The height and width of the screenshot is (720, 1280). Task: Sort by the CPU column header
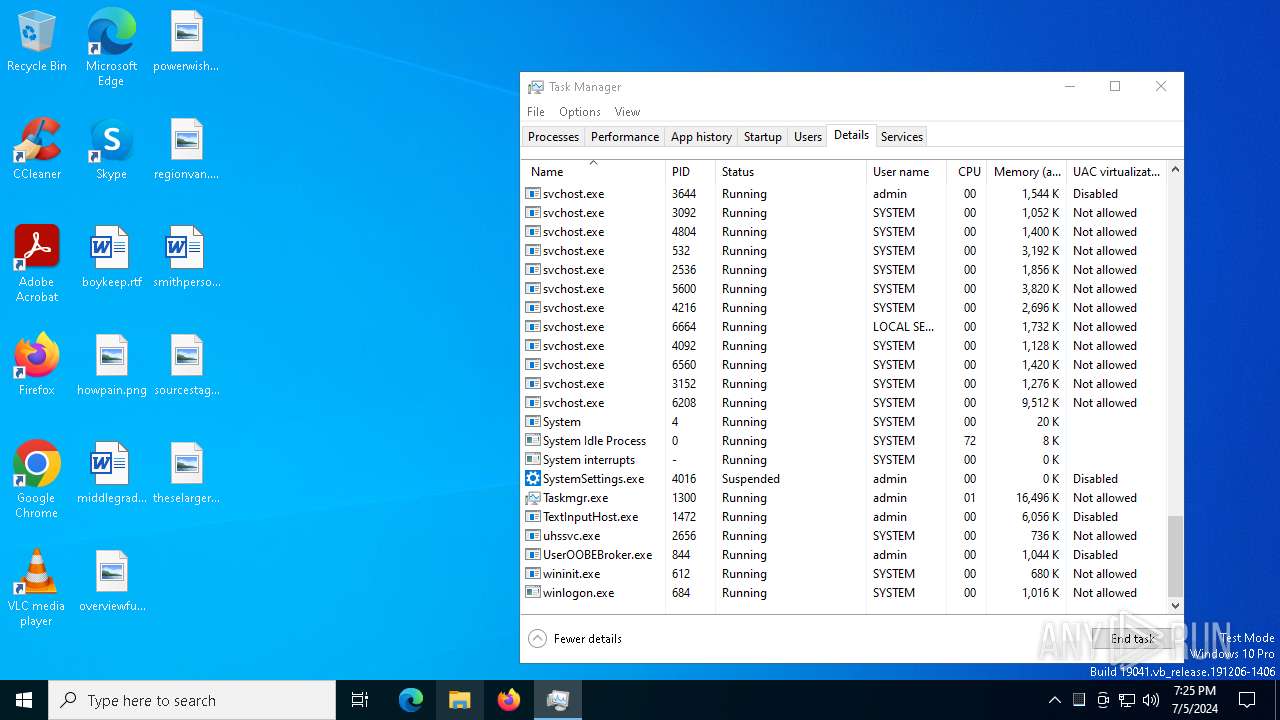966,171
